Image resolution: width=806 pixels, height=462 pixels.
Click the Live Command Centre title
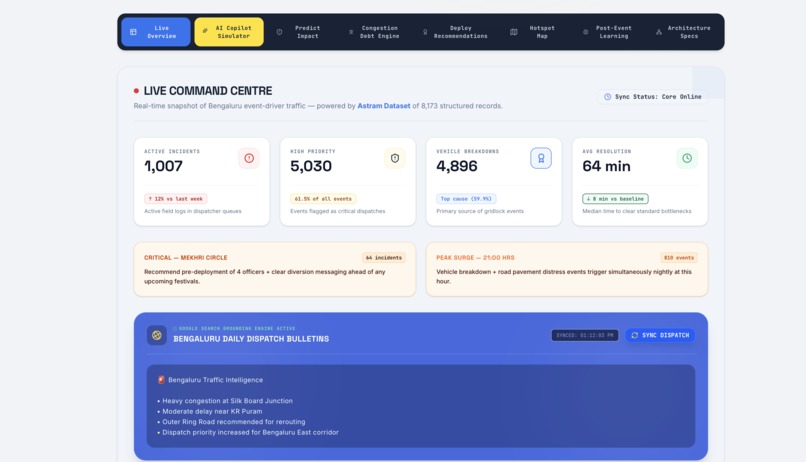point(208,91)
